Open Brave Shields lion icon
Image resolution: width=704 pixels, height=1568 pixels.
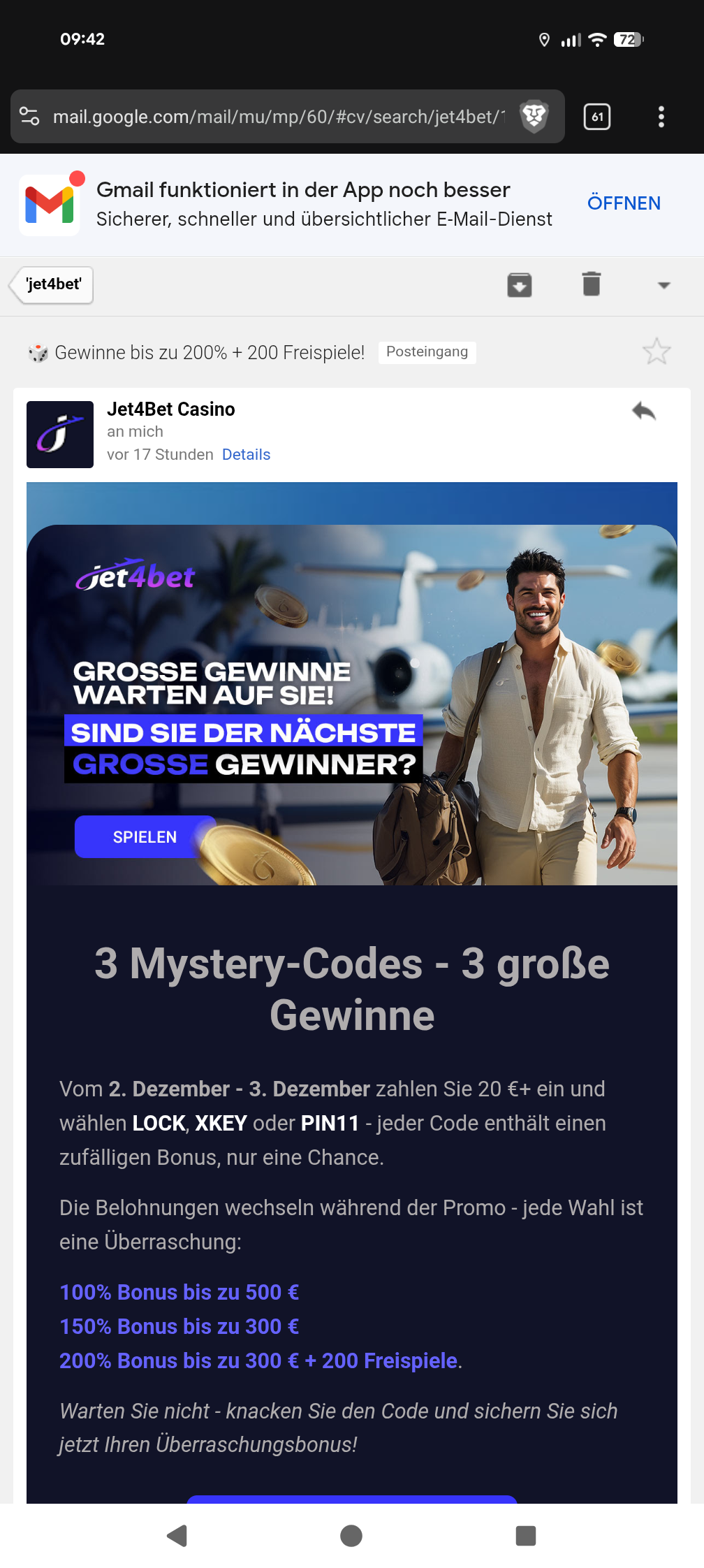(534, 116)
